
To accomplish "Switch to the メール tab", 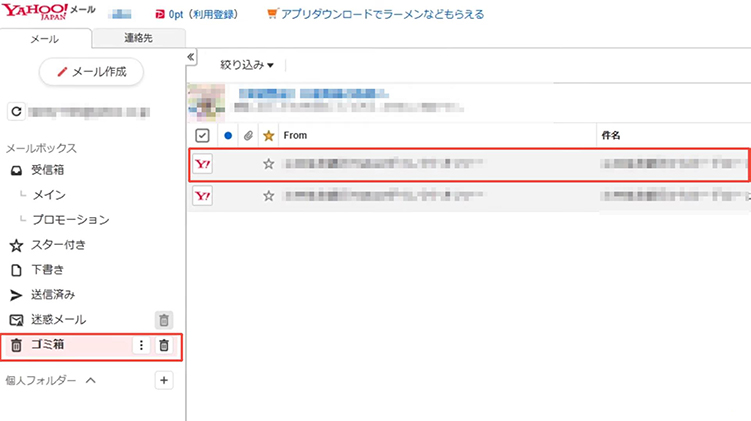I will coord(45,39).
